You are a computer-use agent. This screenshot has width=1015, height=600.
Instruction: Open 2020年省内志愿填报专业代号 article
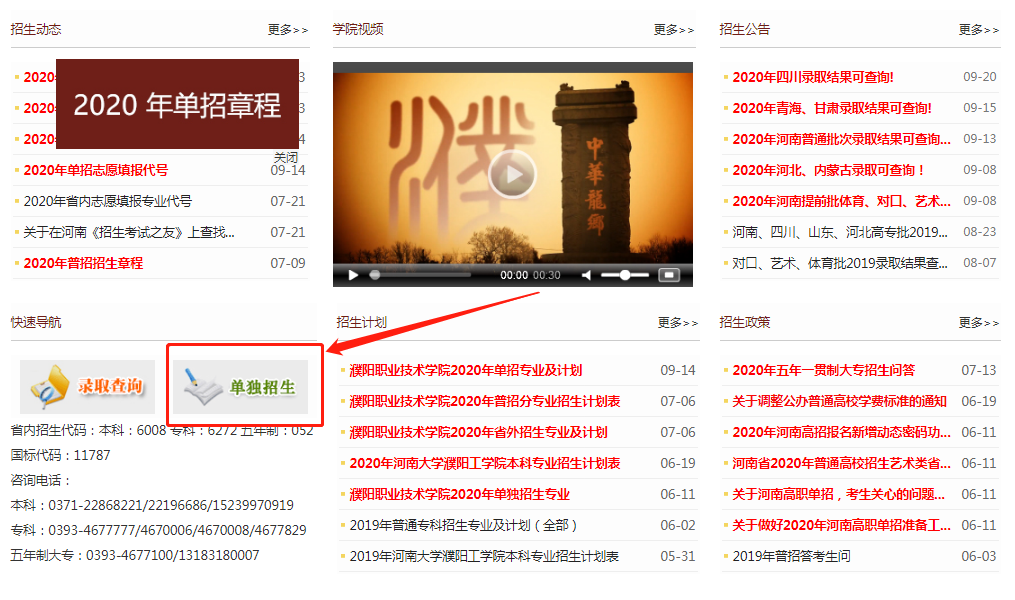tap(107, 201)
